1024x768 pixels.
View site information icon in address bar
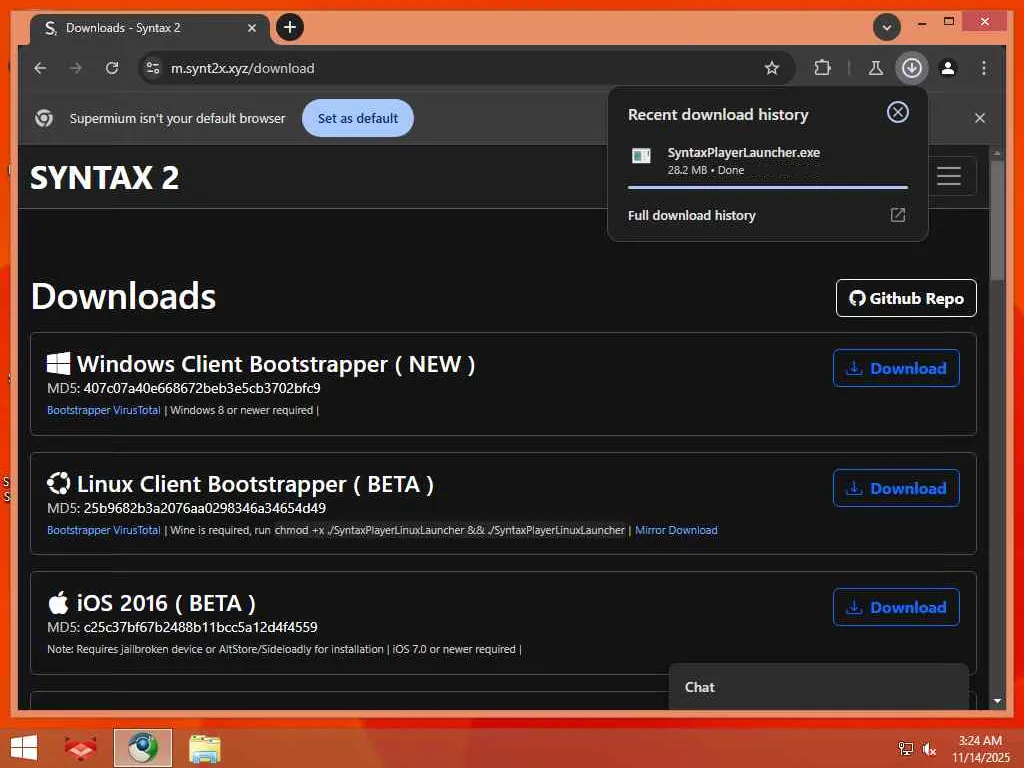(153, 68)
